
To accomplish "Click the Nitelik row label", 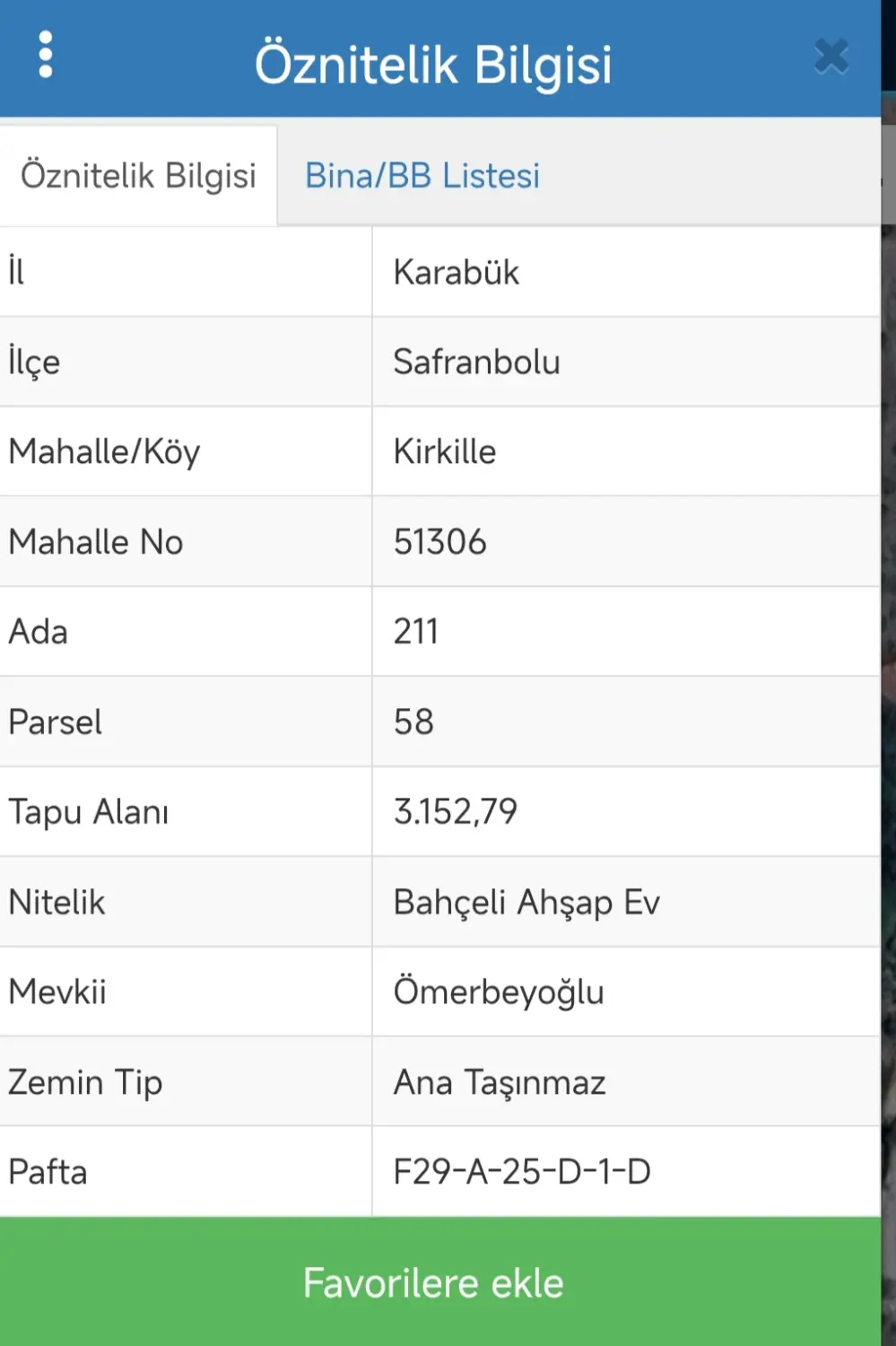I will pyautogui.click(x=57, y=902).
